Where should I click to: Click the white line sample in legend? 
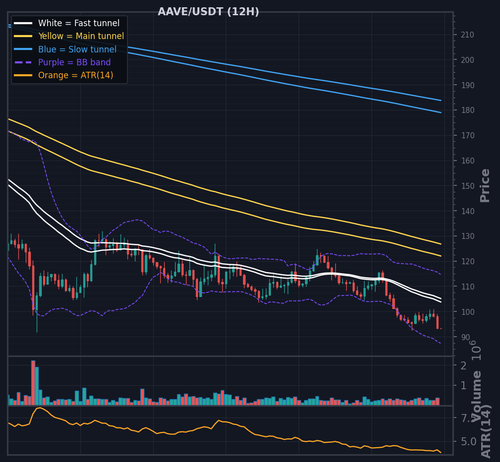[23, 23]
